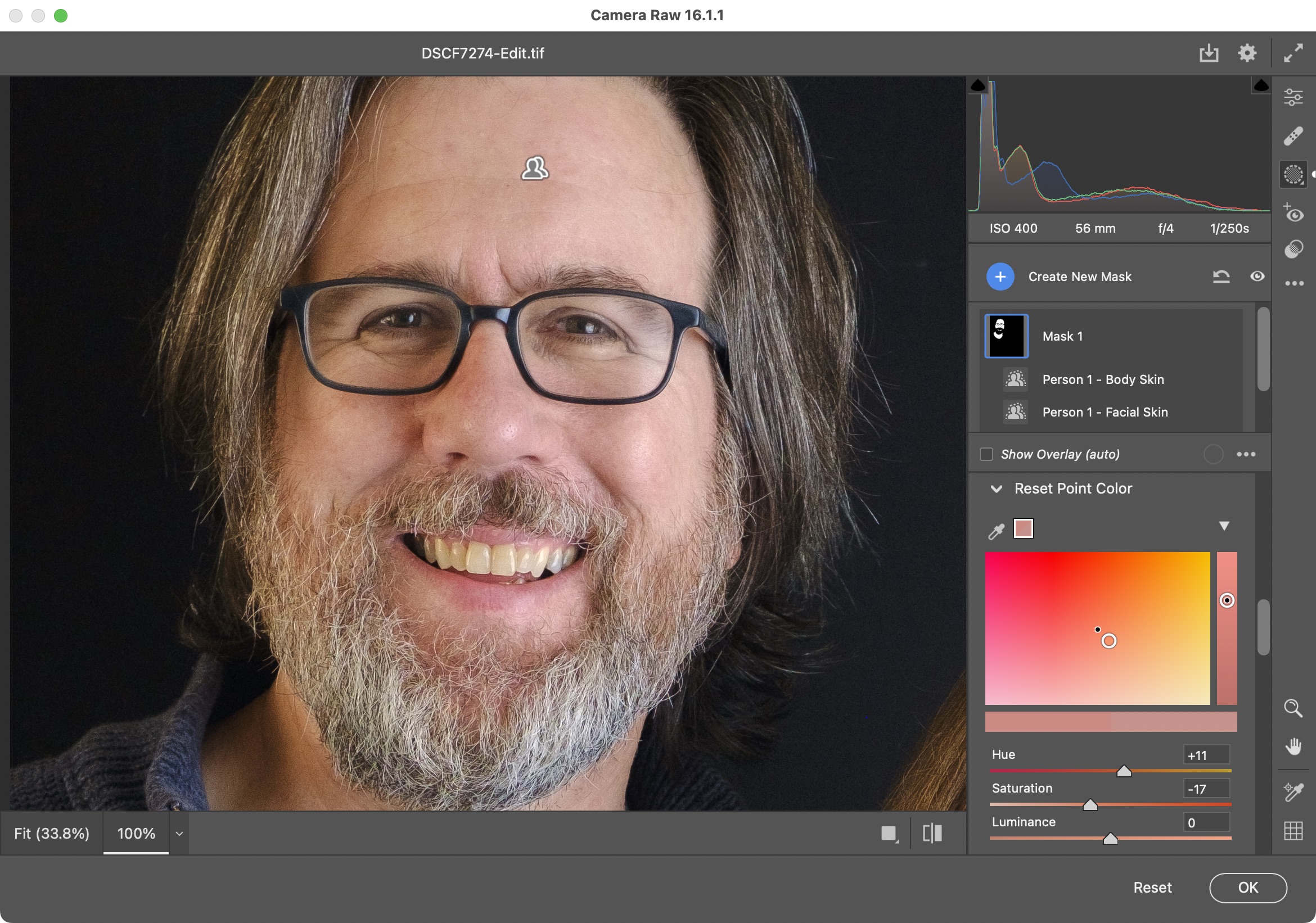The image size is (1316, 923).
Task: Click the Fit (33.8%) zoom button
Action: 52,833
